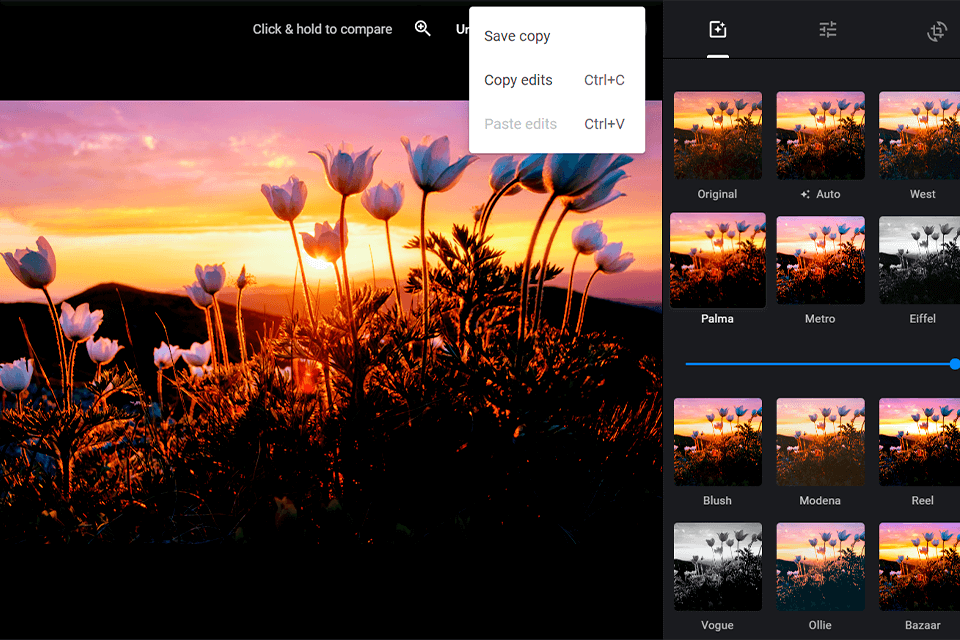Screen dimensions: 960x640
Task: Click the blue slider handle for Palma strength
Action: point(954,364)
